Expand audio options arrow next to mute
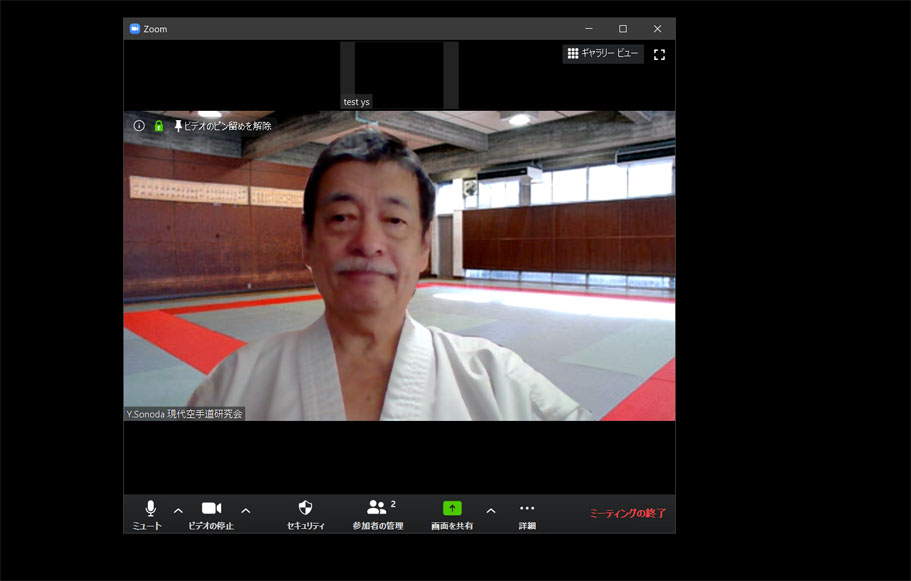This screenshot has height=581, width=911. point(178,511)
